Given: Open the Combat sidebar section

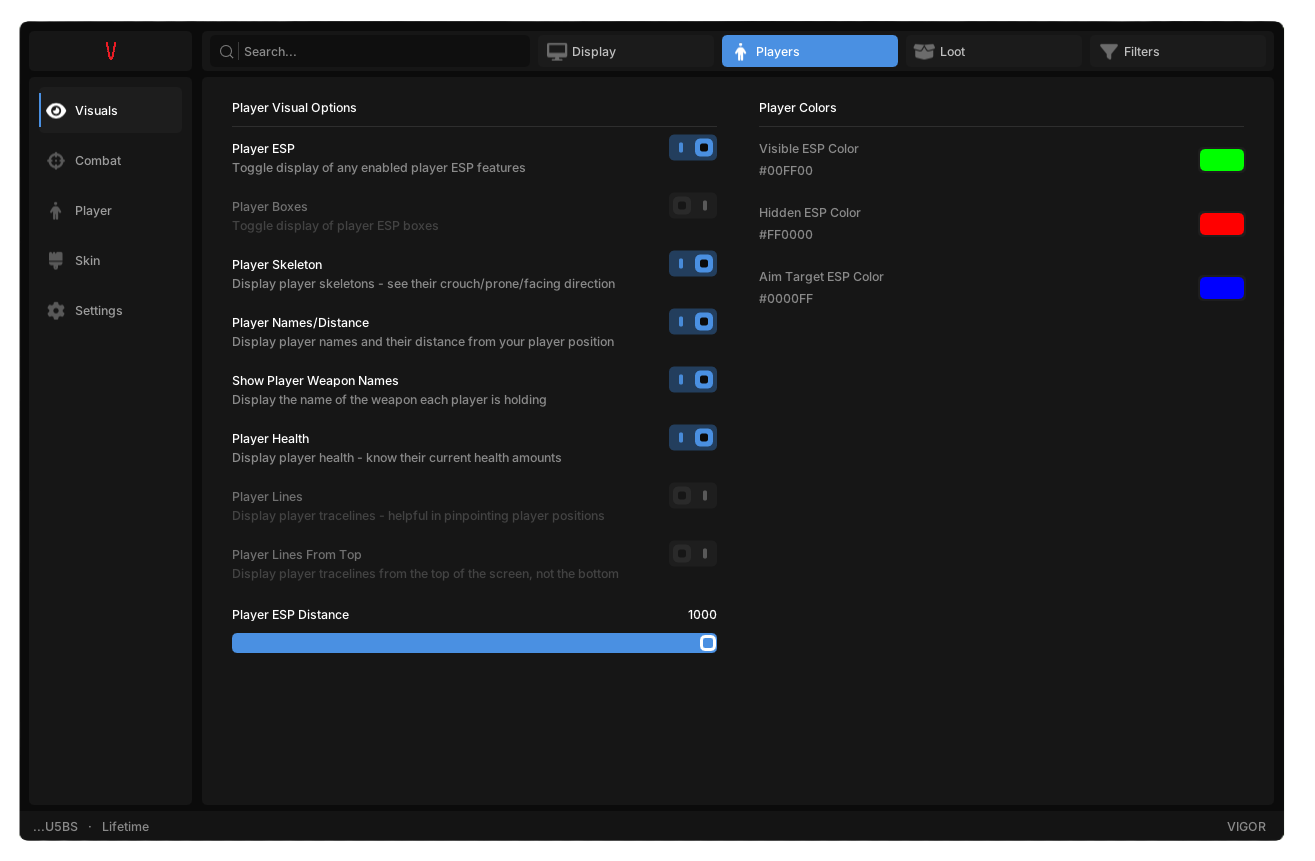Looking at the screenshot, I should 111,160.
